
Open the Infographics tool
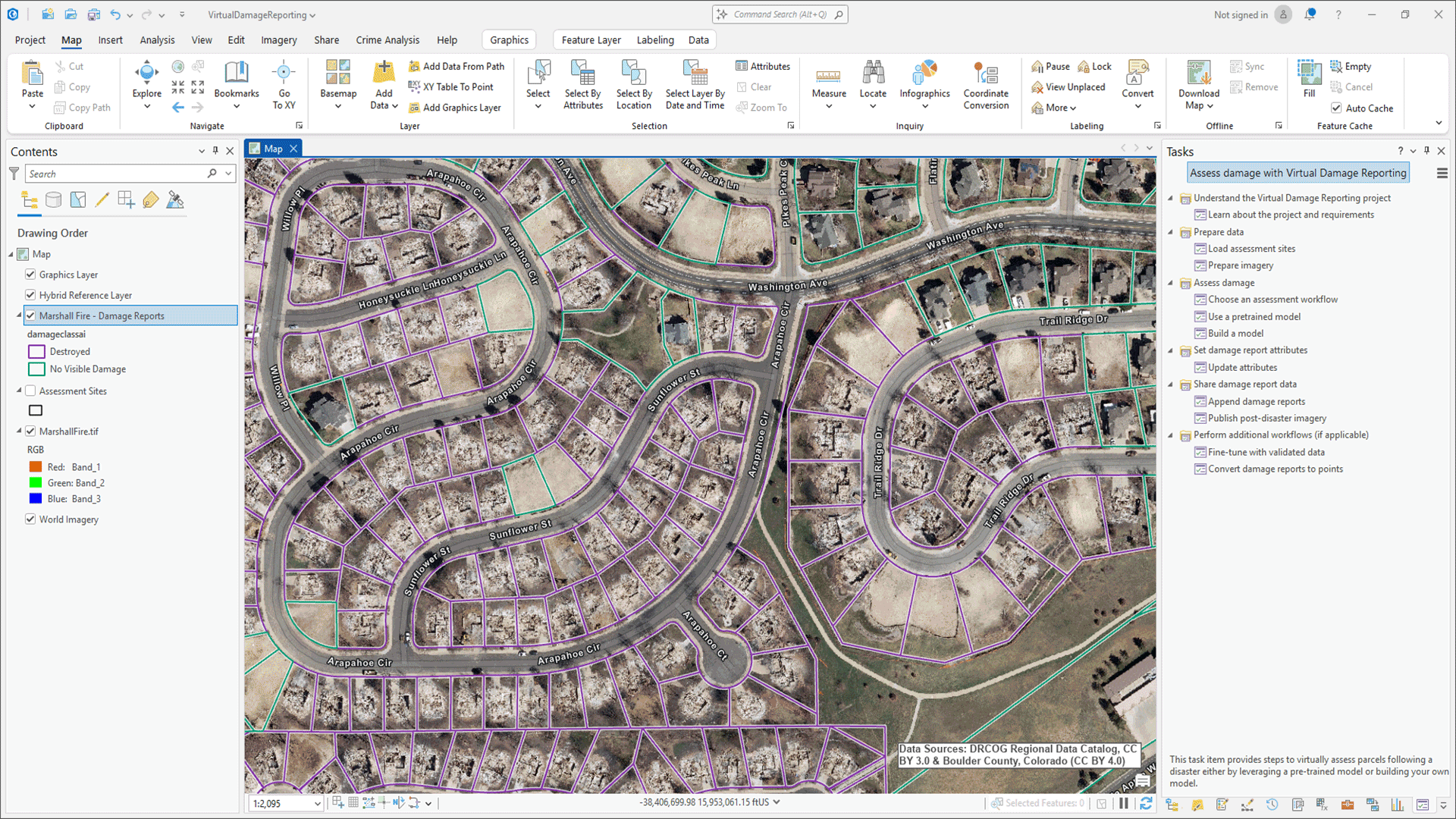click(x=924, y=83)
